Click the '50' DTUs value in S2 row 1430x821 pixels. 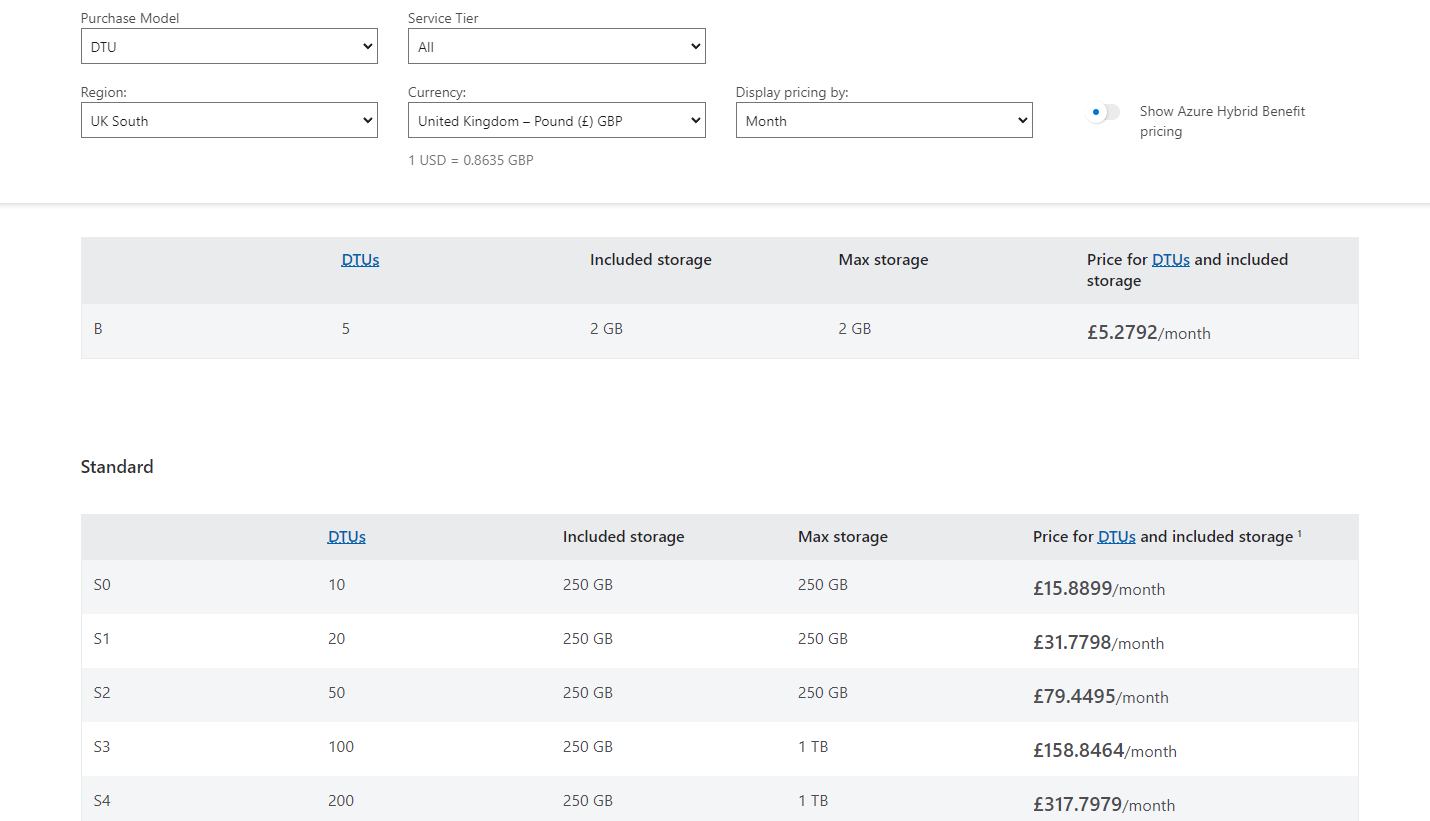click(337, 693)
